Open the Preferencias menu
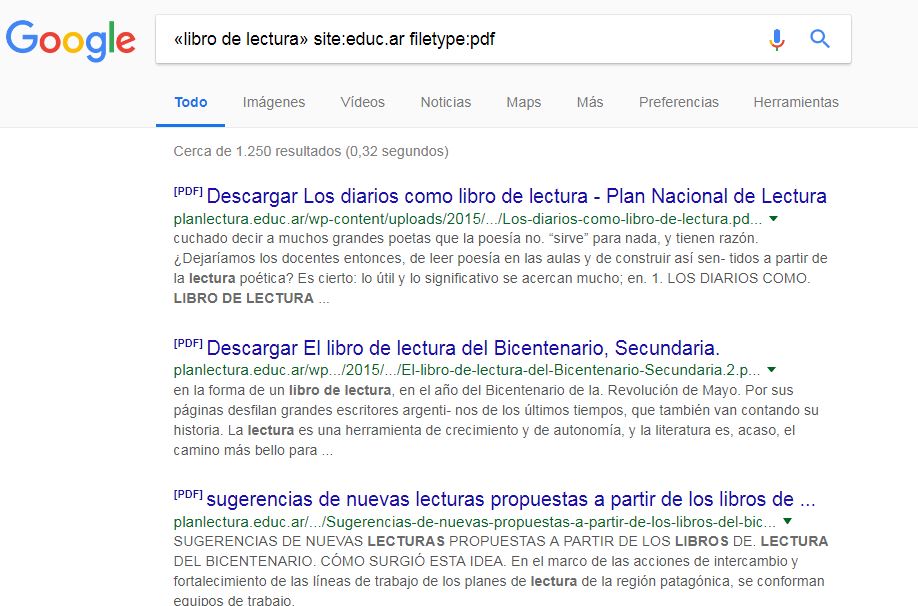 click(678, 102)
